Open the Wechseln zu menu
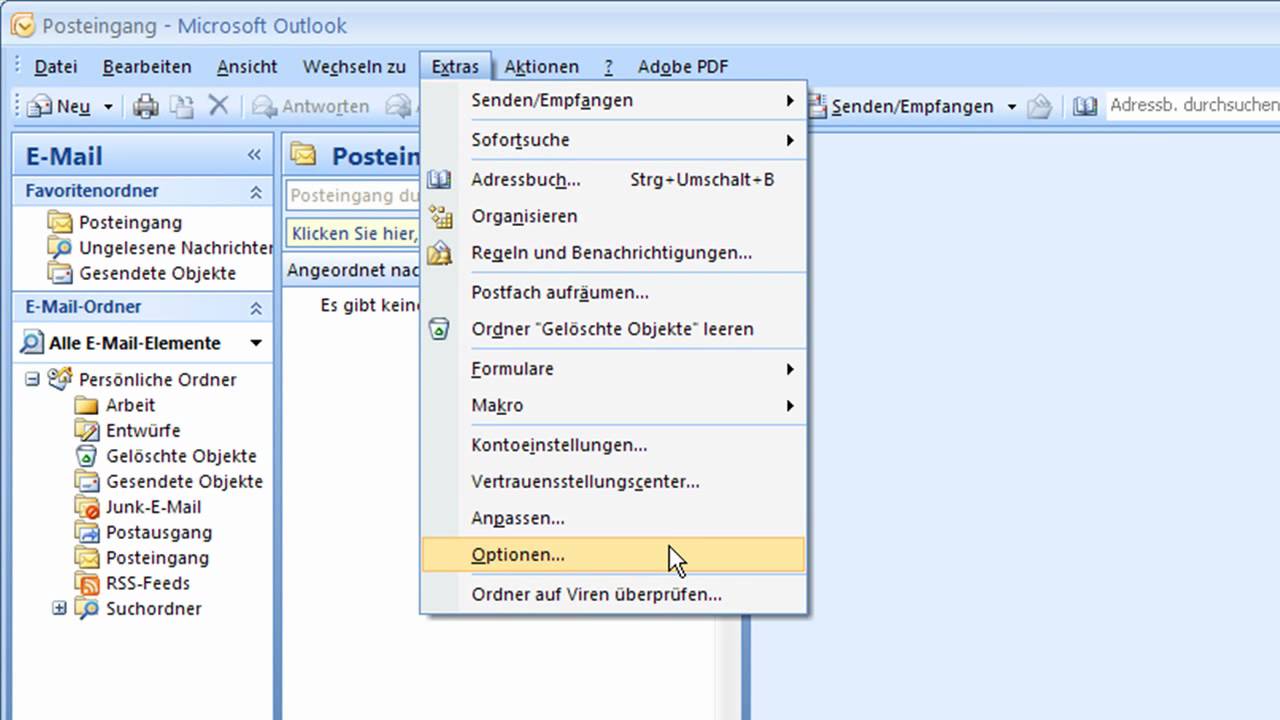The width and height of the screenshot is (1280, 720). [355, 67]
